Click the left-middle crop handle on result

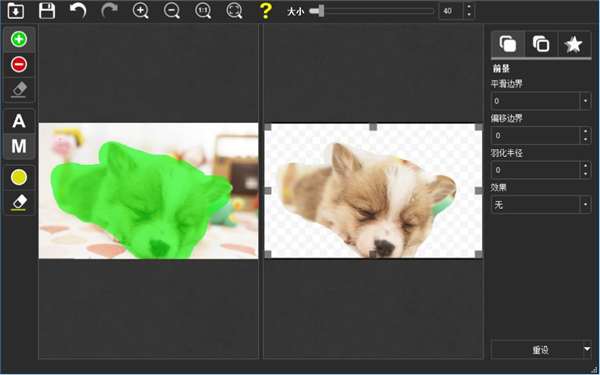click(x=268, y=191)
